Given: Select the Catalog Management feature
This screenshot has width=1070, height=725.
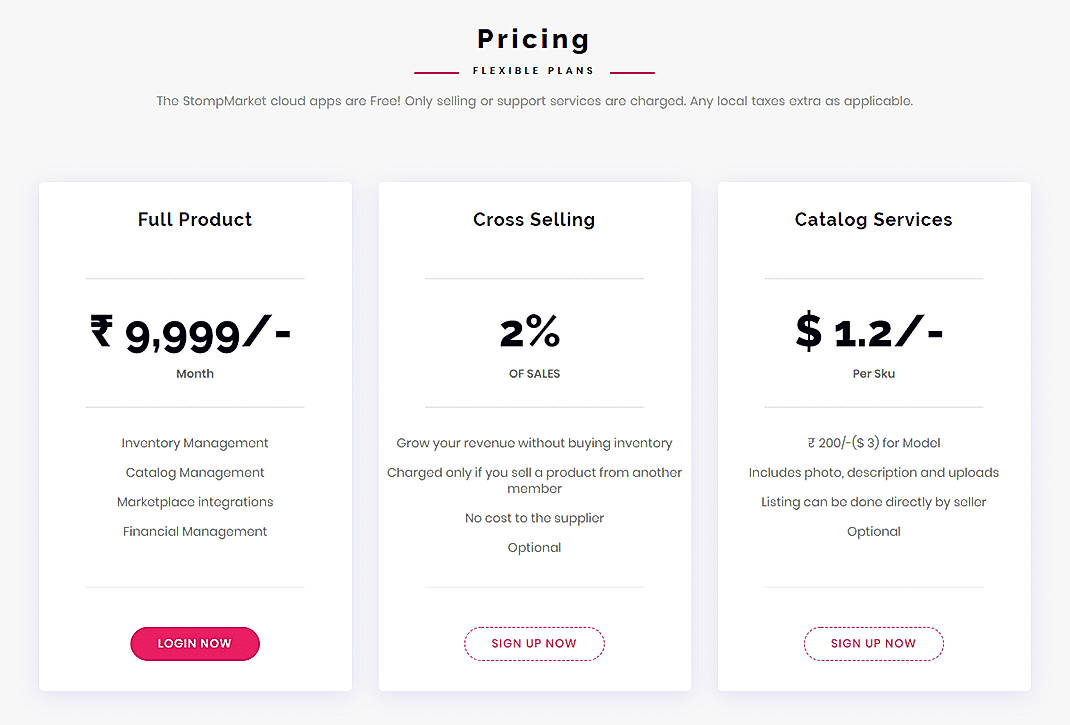Looking at the screenshot, I should 194,472.
